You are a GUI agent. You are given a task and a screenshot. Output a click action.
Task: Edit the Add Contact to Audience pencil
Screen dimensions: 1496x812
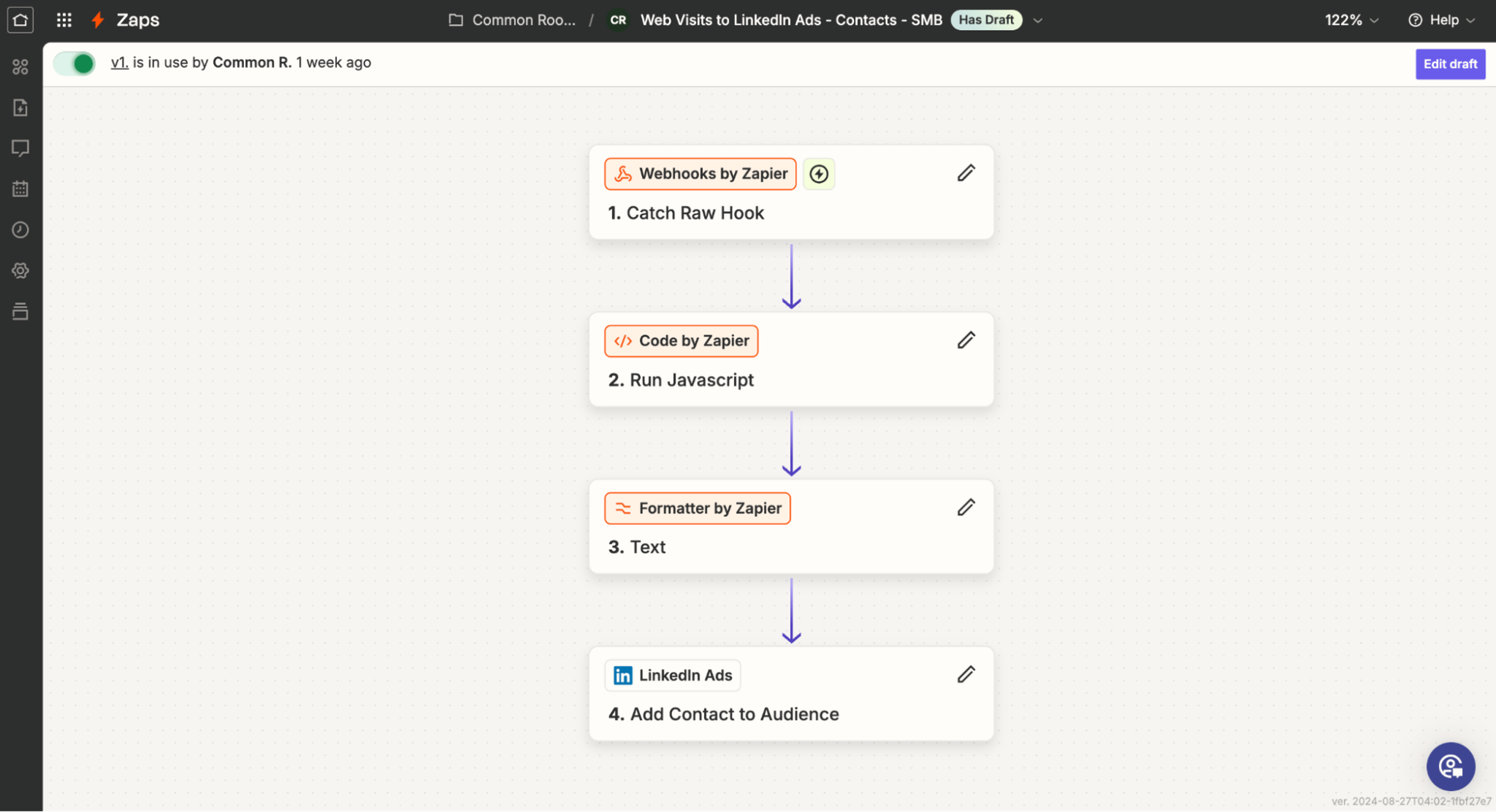click(x=966, y=675)
